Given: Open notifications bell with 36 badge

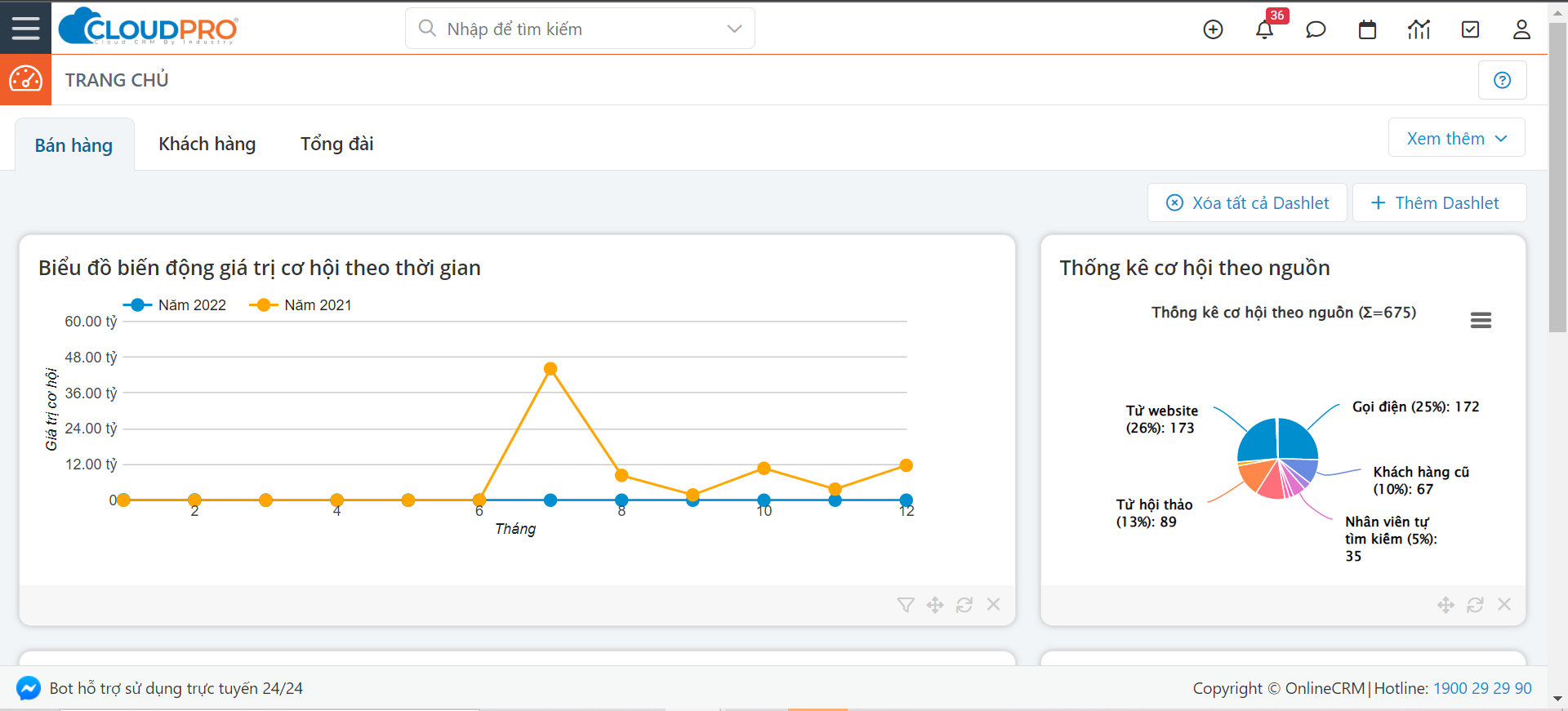Looking at the screenshot, I should coord(1265,29).
